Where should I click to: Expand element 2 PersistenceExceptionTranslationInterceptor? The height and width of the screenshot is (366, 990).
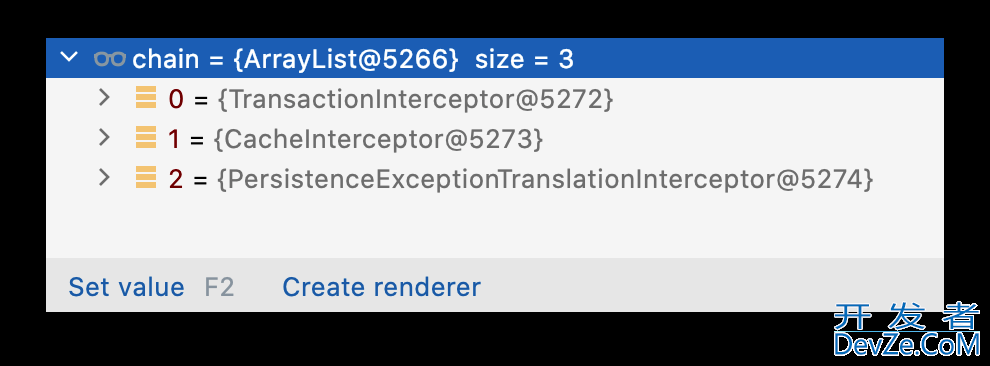click(105, 178)
